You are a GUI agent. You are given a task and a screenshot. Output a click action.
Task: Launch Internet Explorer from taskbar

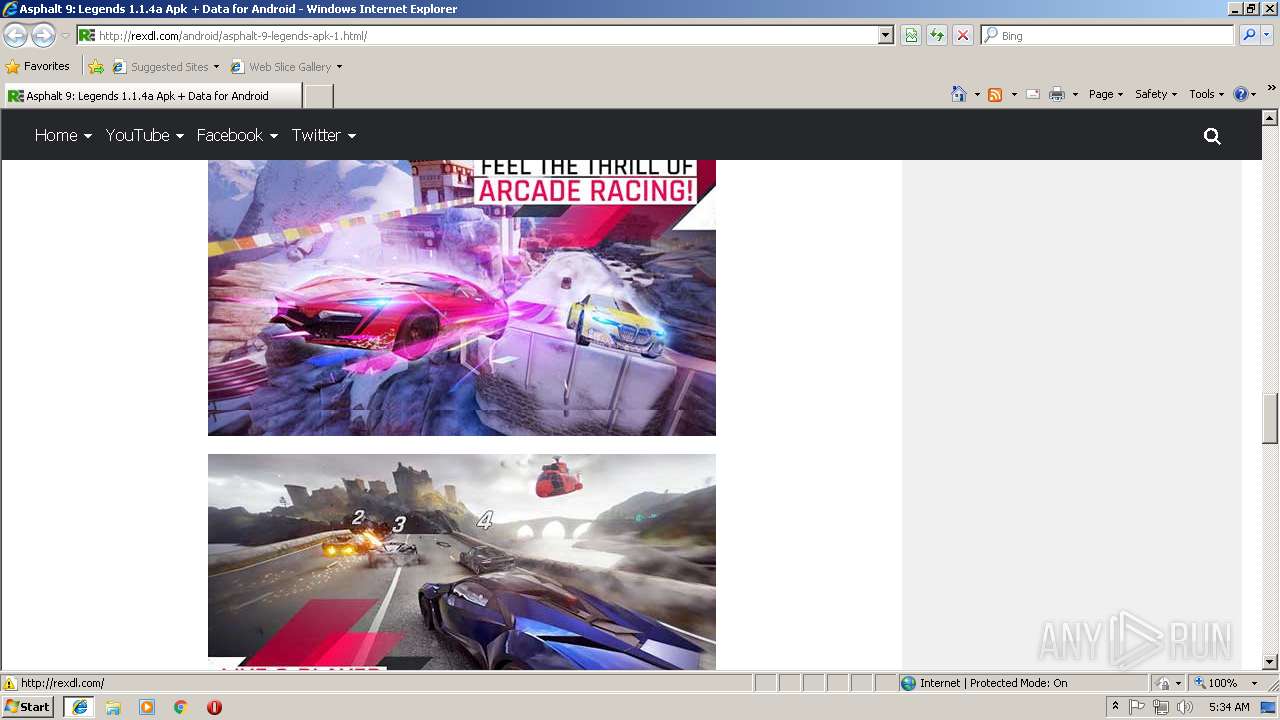(79, 707)
